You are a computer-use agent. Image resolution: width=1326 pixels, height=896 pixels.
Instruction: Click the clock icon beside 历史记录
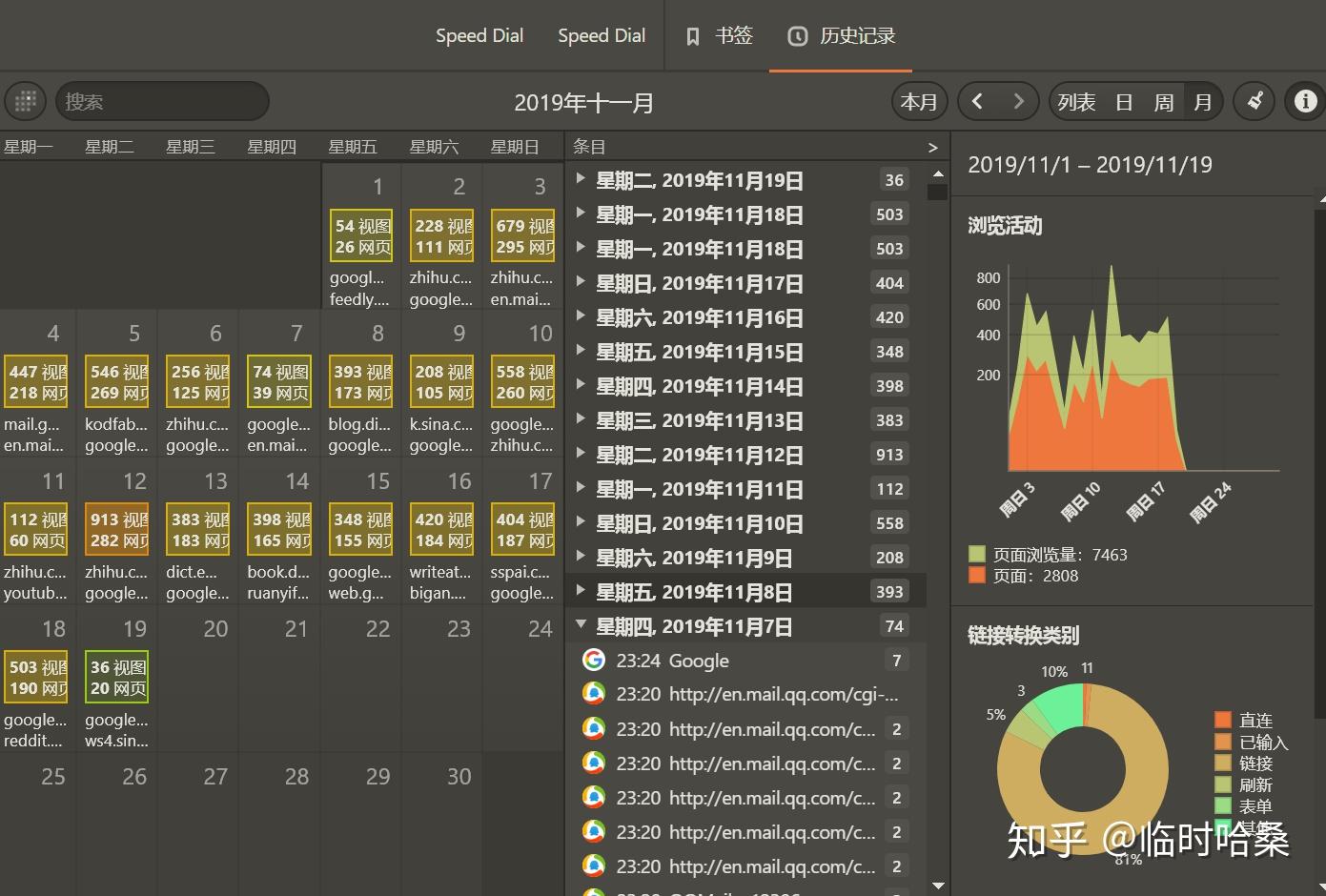coord(797,36)
